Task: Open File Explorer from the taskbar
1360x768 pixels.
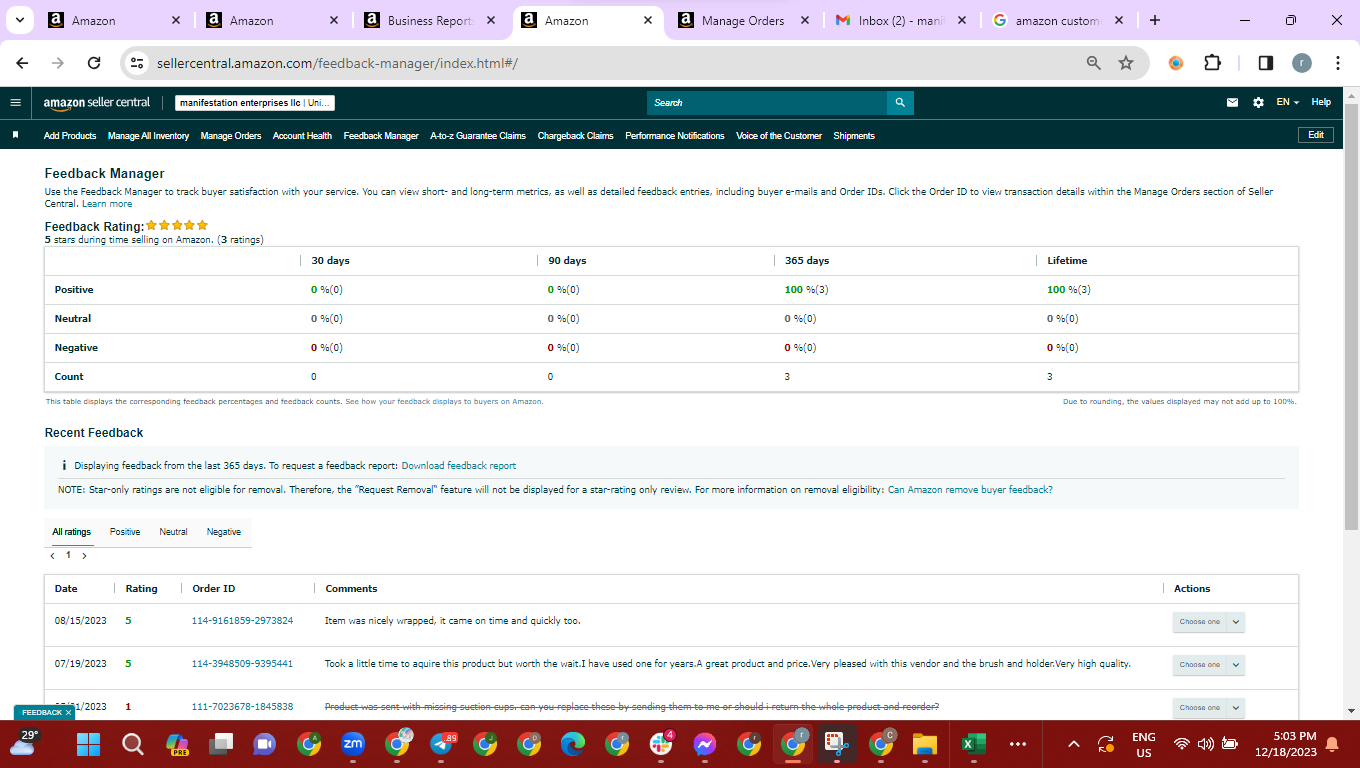Action: (925, 744)
